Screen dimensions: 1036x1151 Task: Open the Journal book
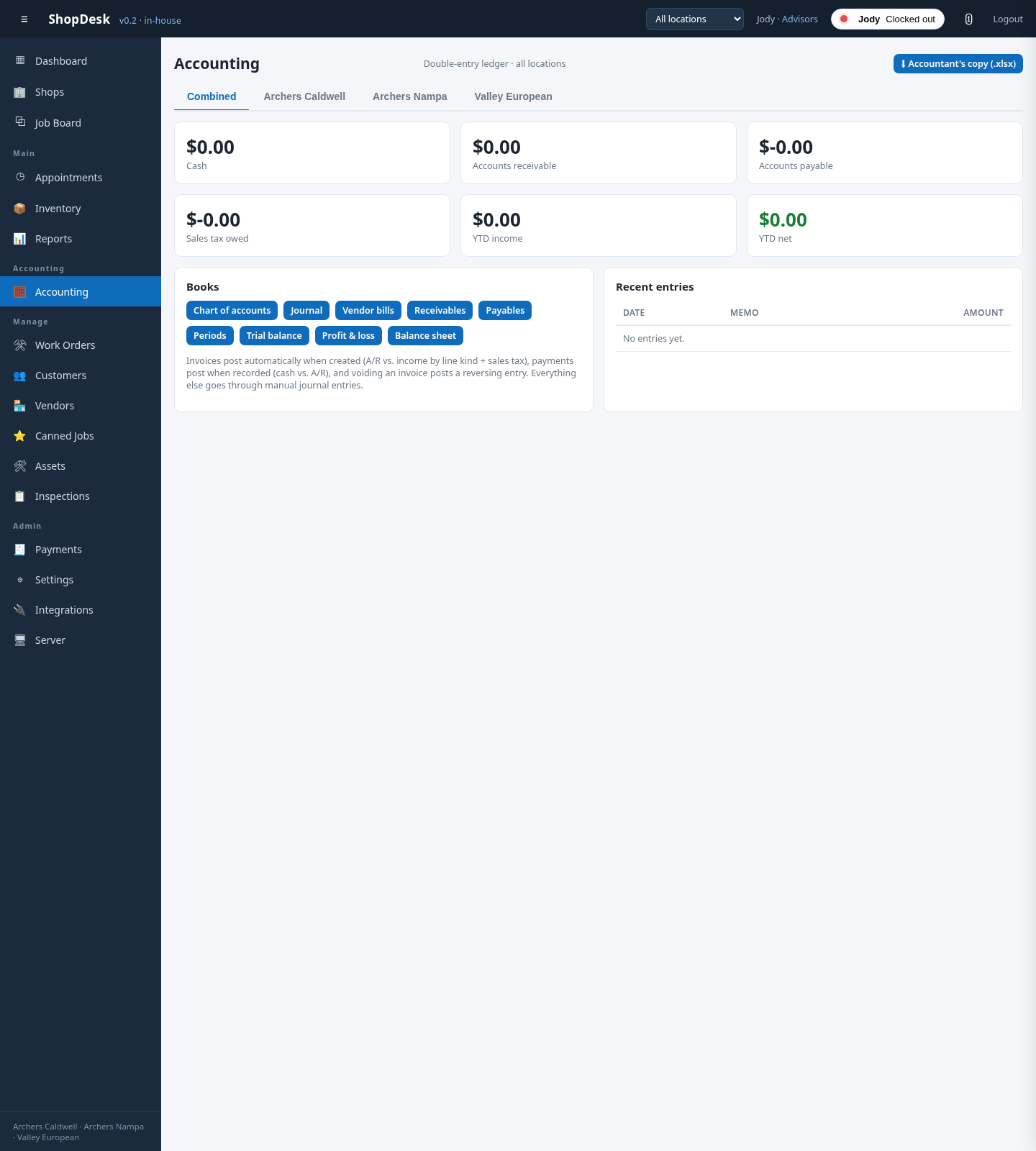pos(306,311)
